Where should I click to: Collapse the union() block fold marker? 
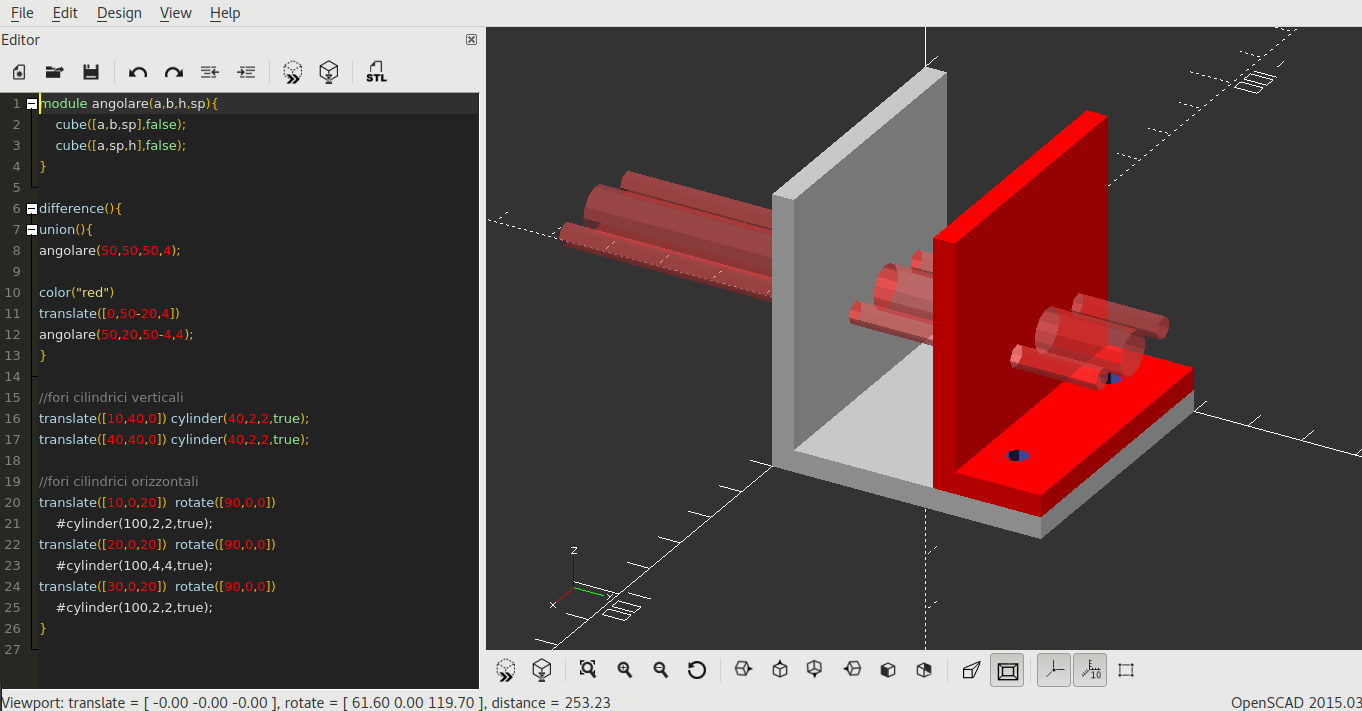click(x=32, y=230)
